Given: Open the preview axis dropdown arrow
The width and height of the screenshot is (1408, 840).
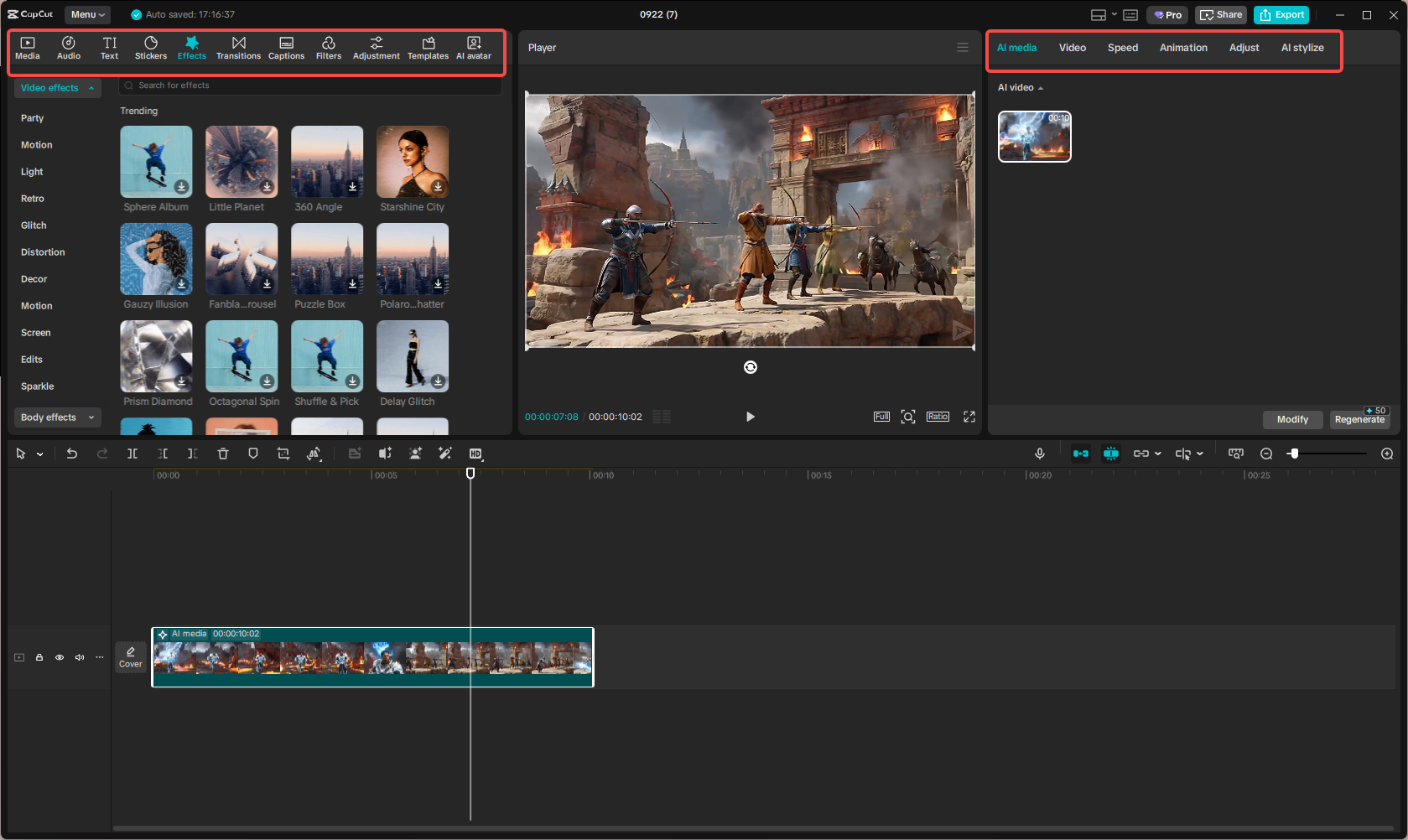Looking at the screenshot, I should (x=1200, y=454).
